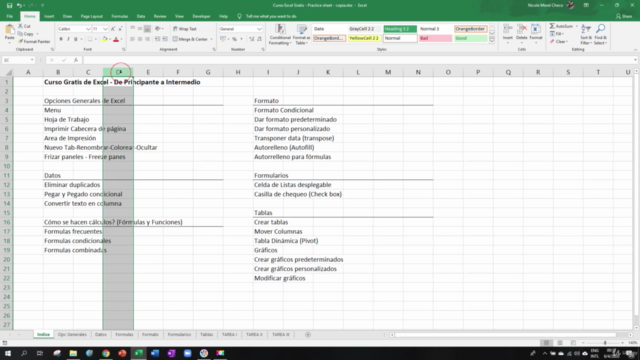Click the Insert Function fx icon
Viewport: 640px width, 360px height.
[x=76, y=60]
